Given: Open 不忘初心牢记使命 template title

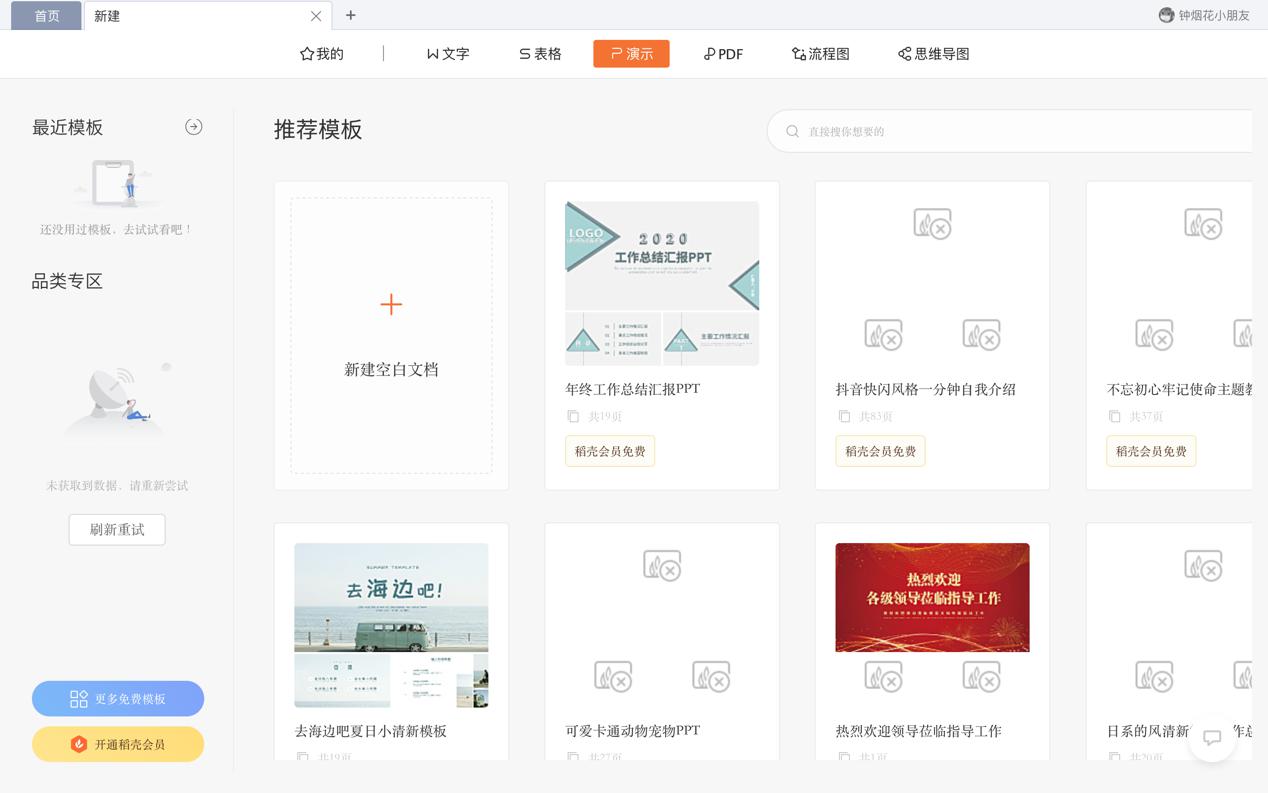Looking at the screenshot, I should click(1180, 389).
